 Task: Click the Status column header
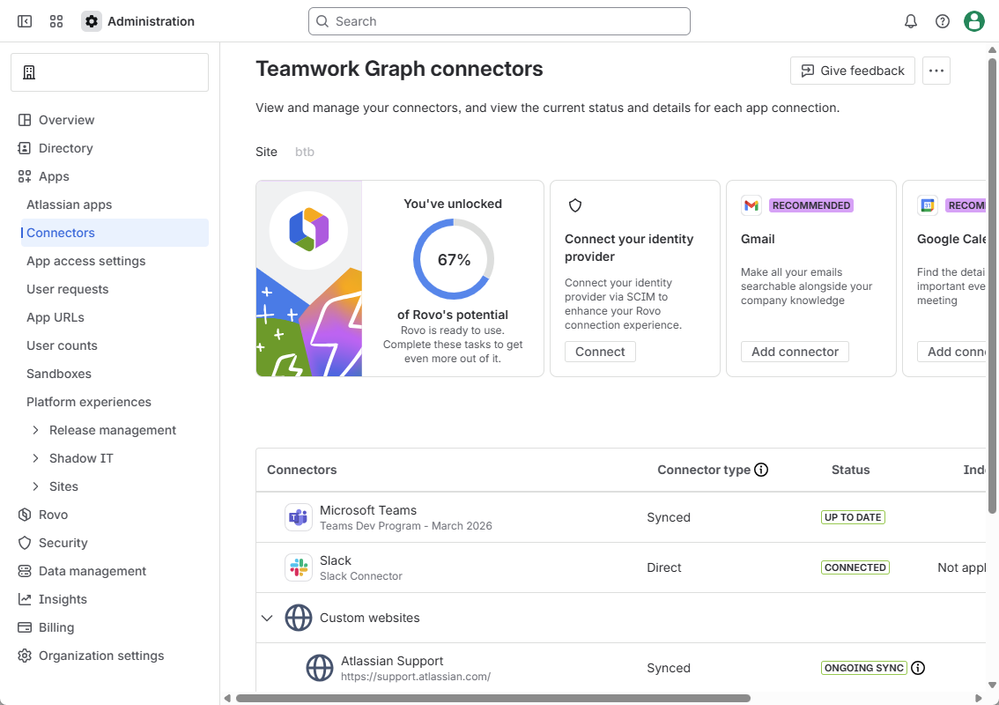850,469
